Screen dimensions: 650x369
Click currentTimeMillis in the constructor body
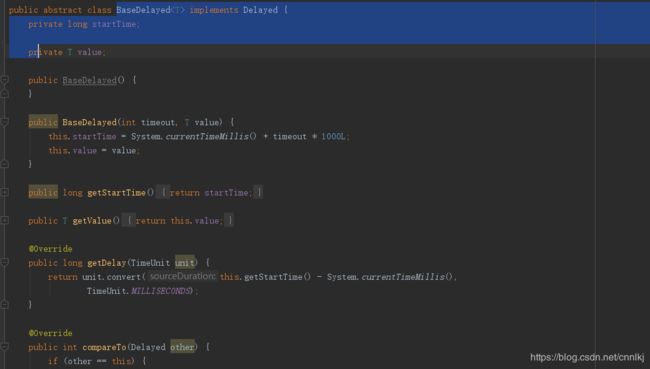[207, 136]
